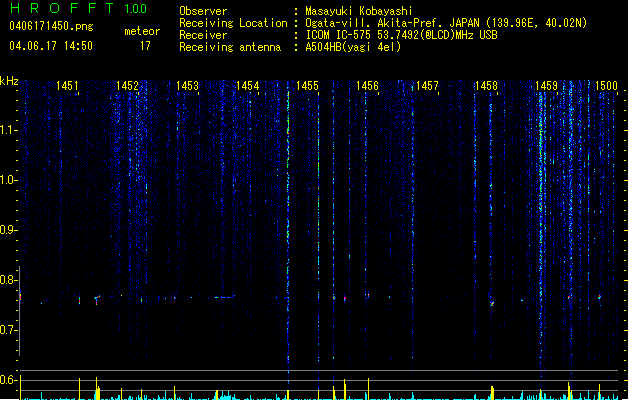Click the 0.7 kHz frequency tick label
629x400 pixels.
(x=8, y=330)
